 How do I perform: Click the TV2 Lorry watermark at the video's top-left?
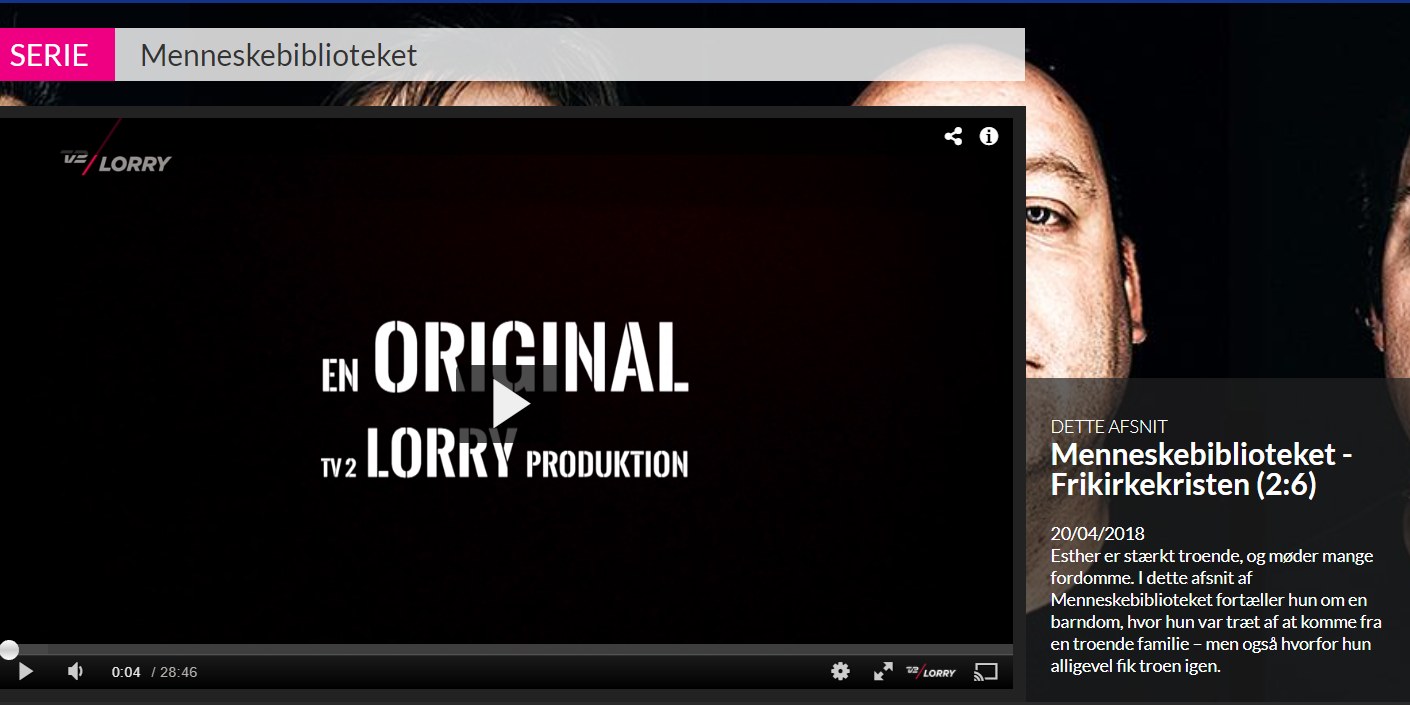click(x=116, y=161)
